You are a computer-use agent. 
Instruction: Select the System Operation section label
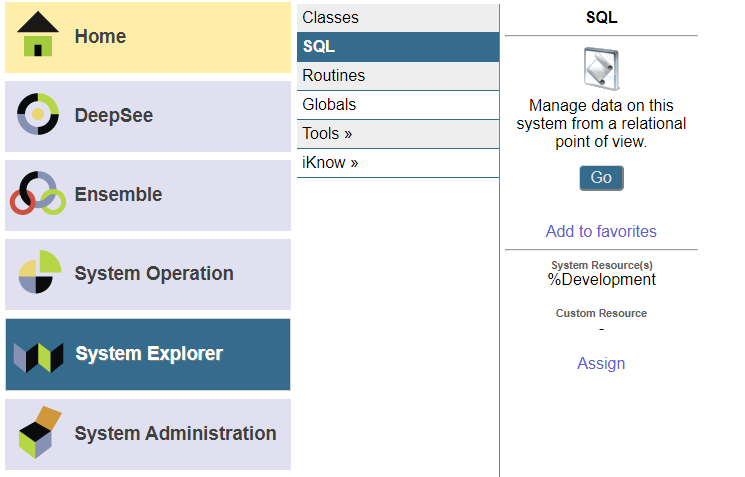pos(154,274)
